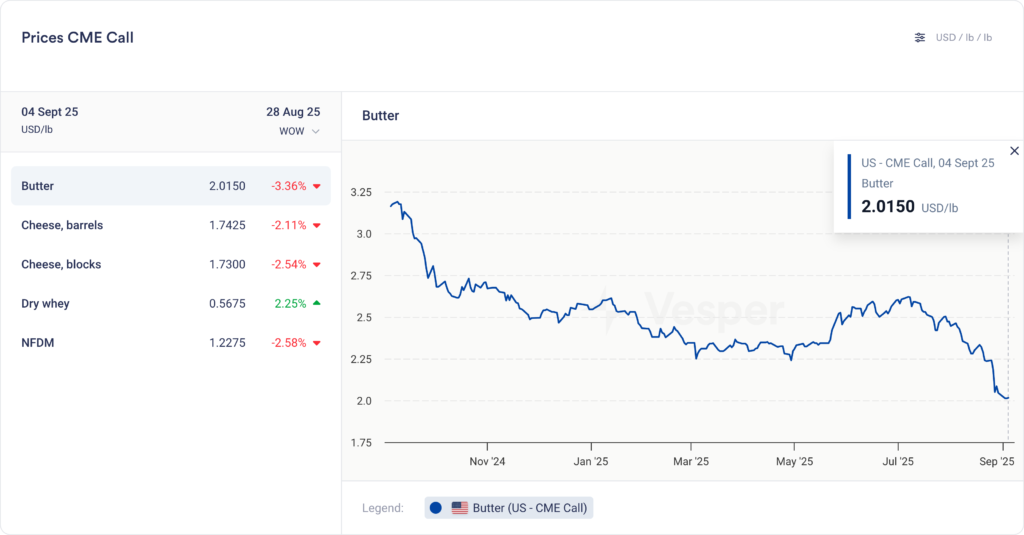The height and width of the screenshot is (535, 1024).
Task: Click the US flag icon in legend
Action: (460, 508)
